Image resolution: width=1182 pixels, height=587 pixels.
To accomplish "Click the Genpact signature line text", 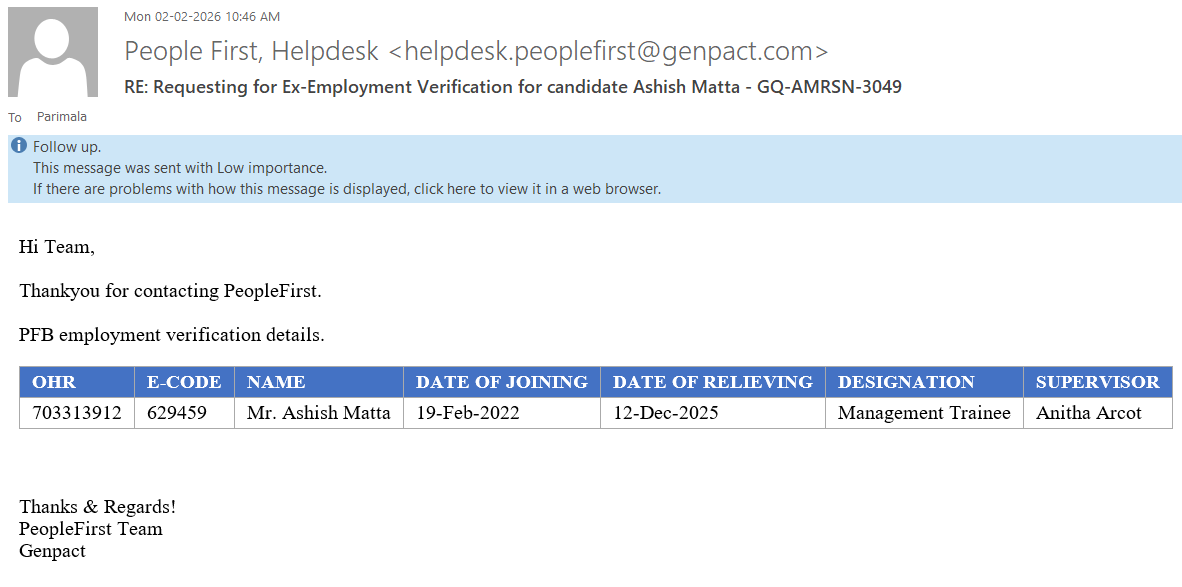I will click(52, 551).
